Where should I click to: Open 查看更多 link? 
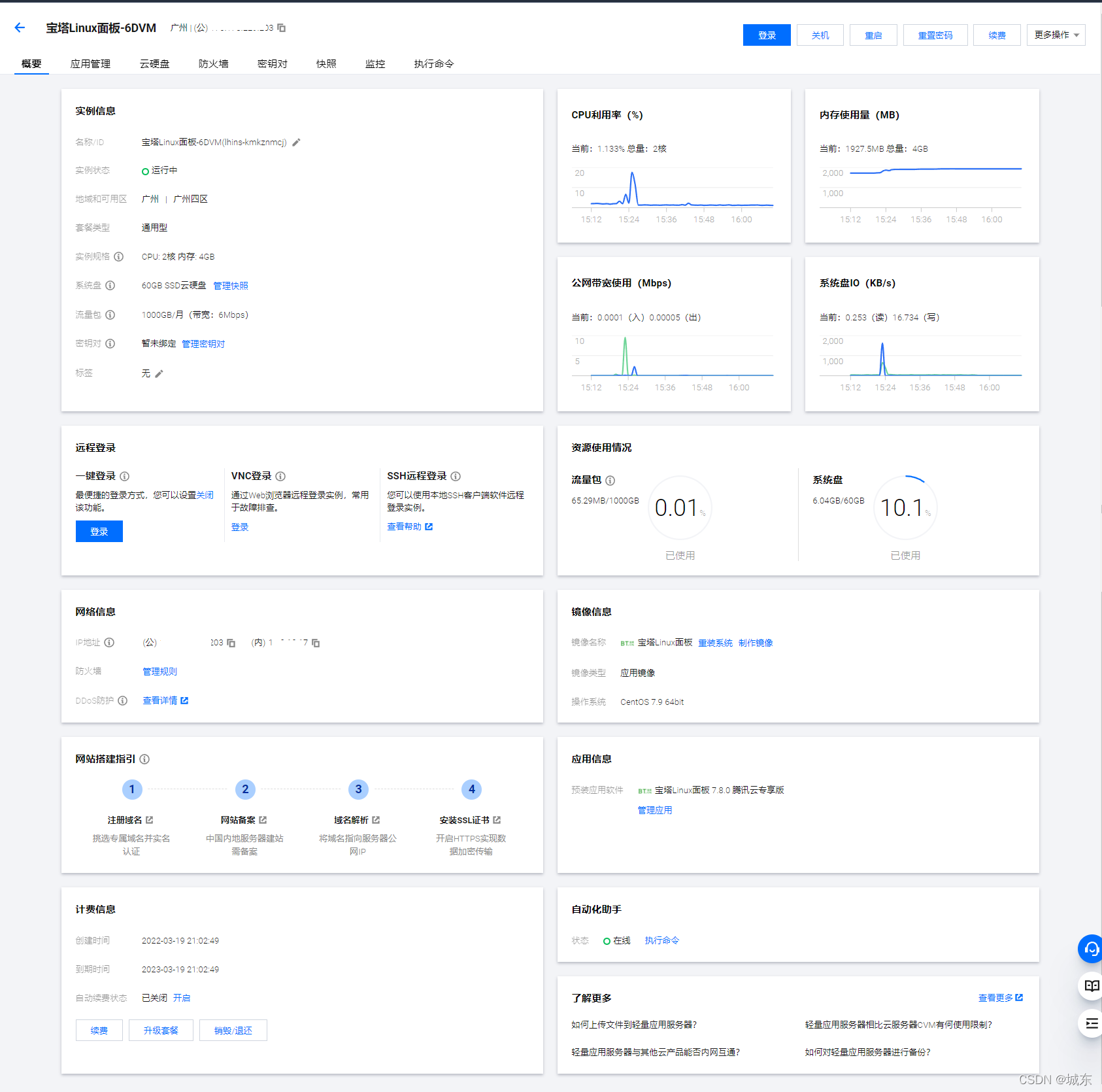pos(1001,998)
